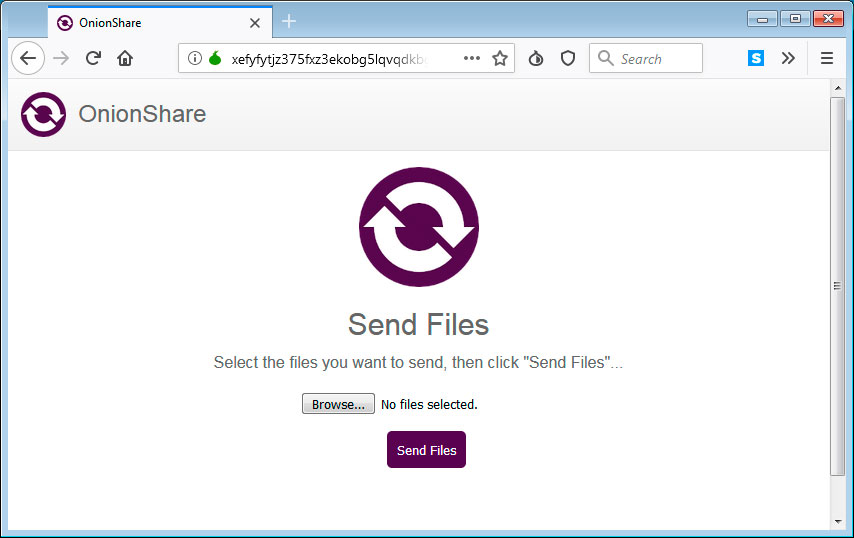Click the "Send Files" heading
The height and width of the screenshot is (538, 854).
pyautogui.click(x=418, y=325)
